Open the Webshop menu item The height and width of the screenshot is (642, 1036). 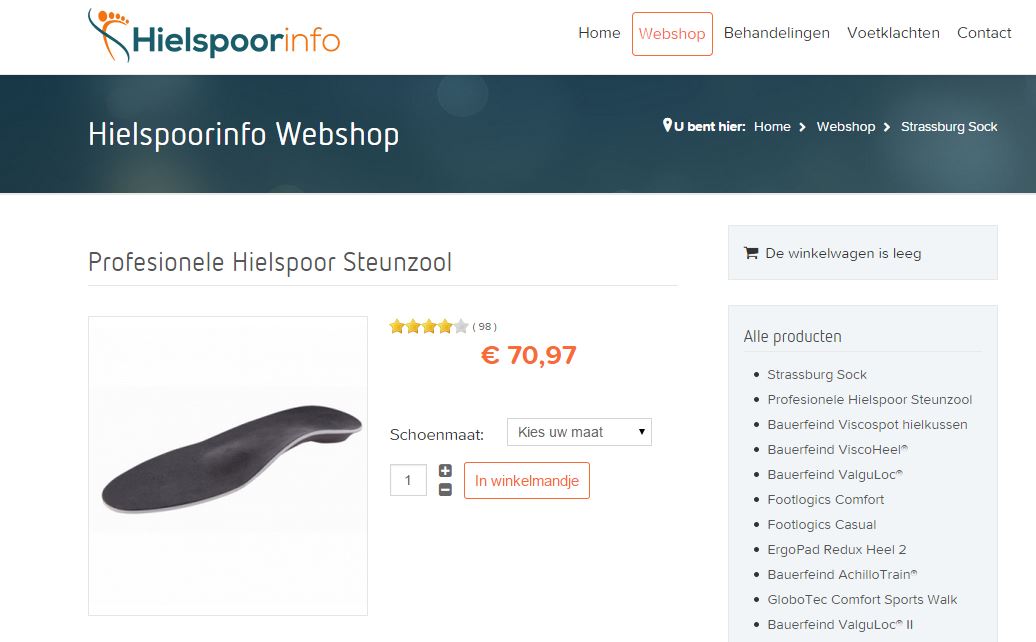point(672,34)
